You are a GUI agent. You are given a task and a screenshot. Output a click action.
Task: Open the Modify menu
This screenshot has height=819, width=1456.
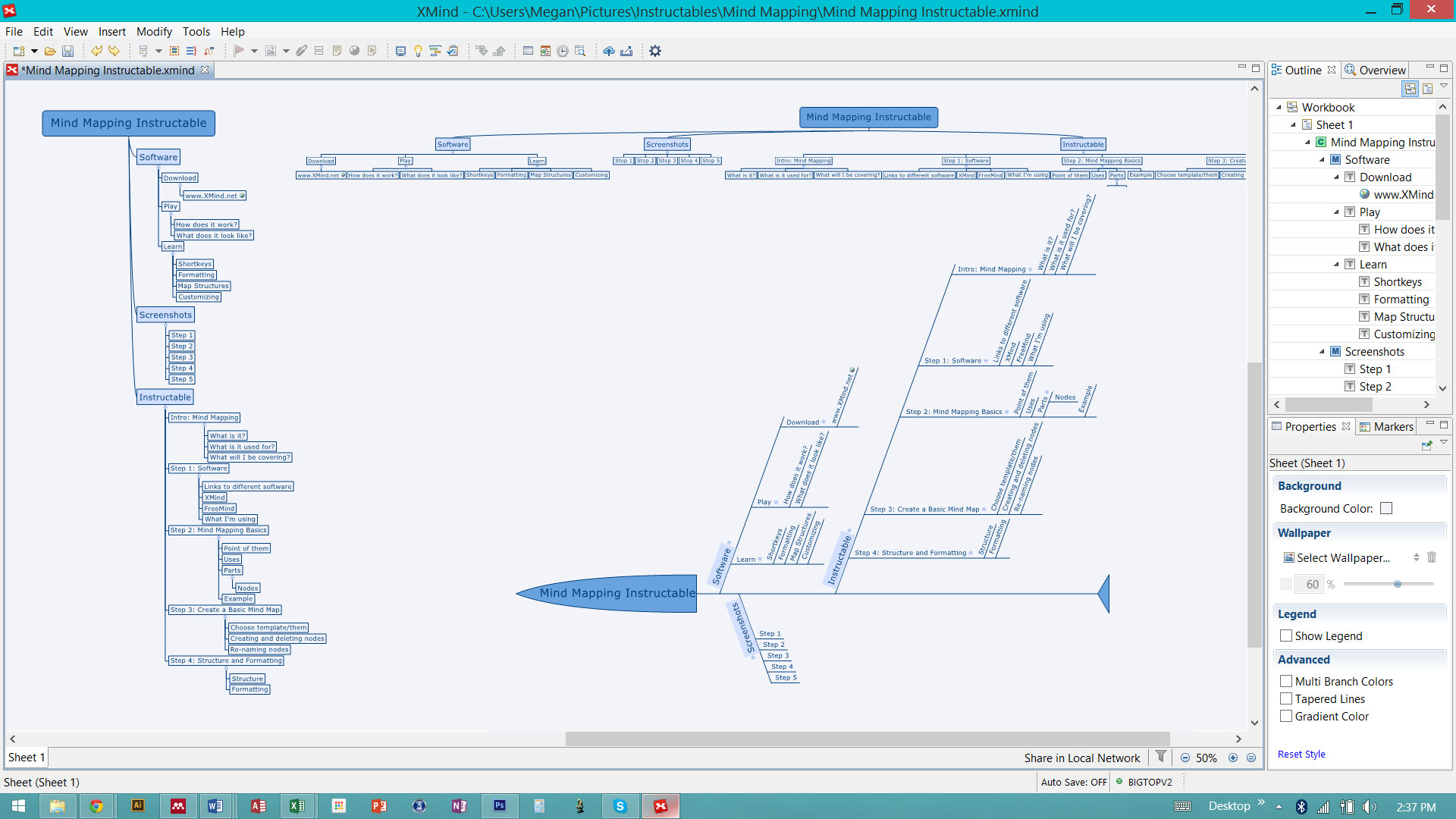[x=154, y=31]
